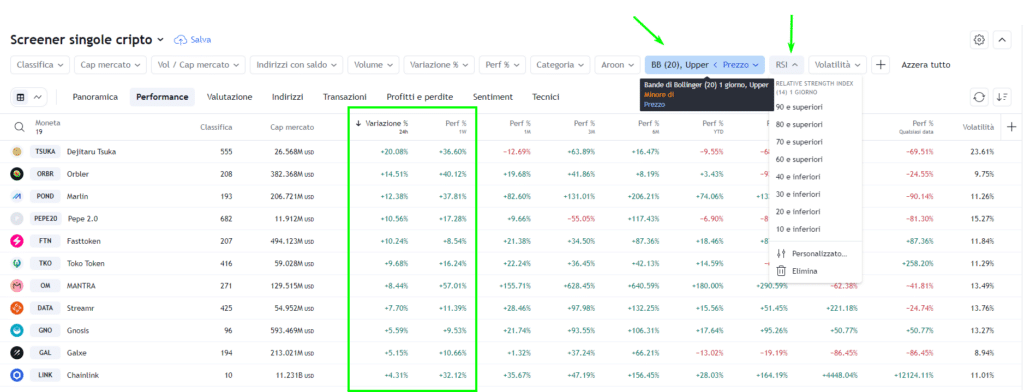Switch to chart view icon
This screenshot has width=1024, height=392.
click(38, 97)
